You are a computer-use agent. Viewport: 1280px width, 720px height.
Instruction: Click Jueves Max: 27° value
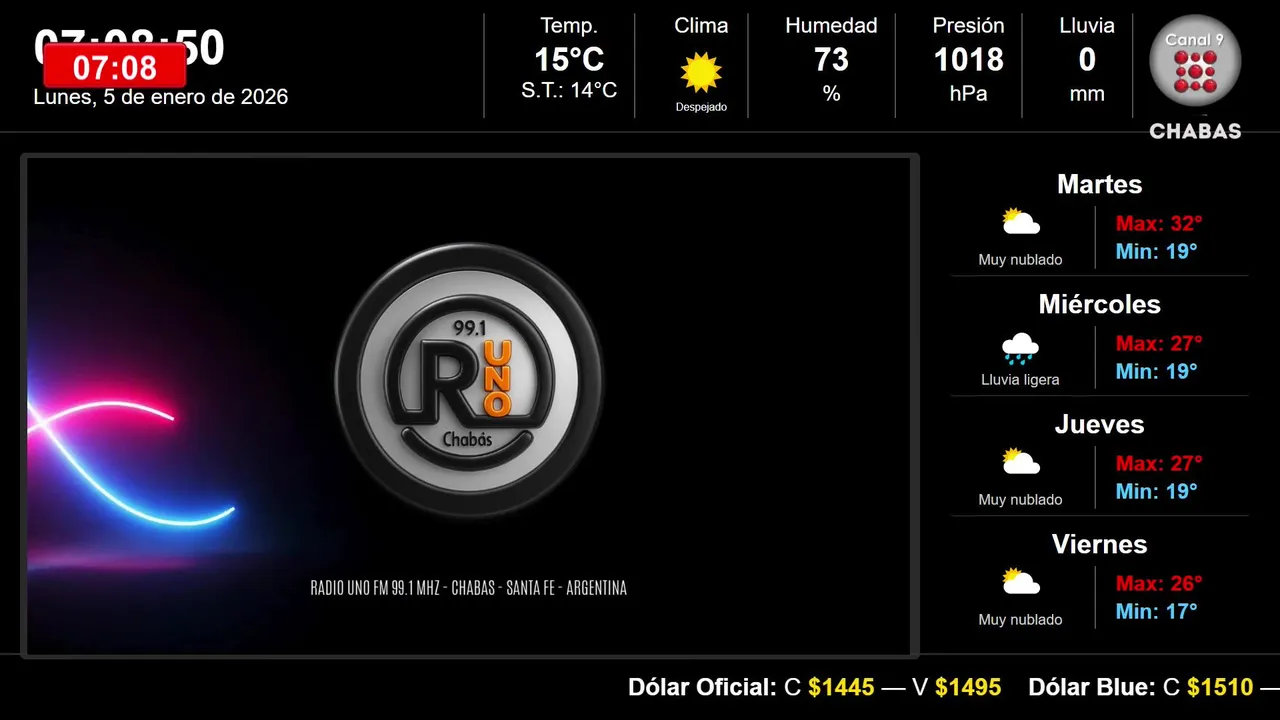pyautogui.click(x=1159, y=463)
